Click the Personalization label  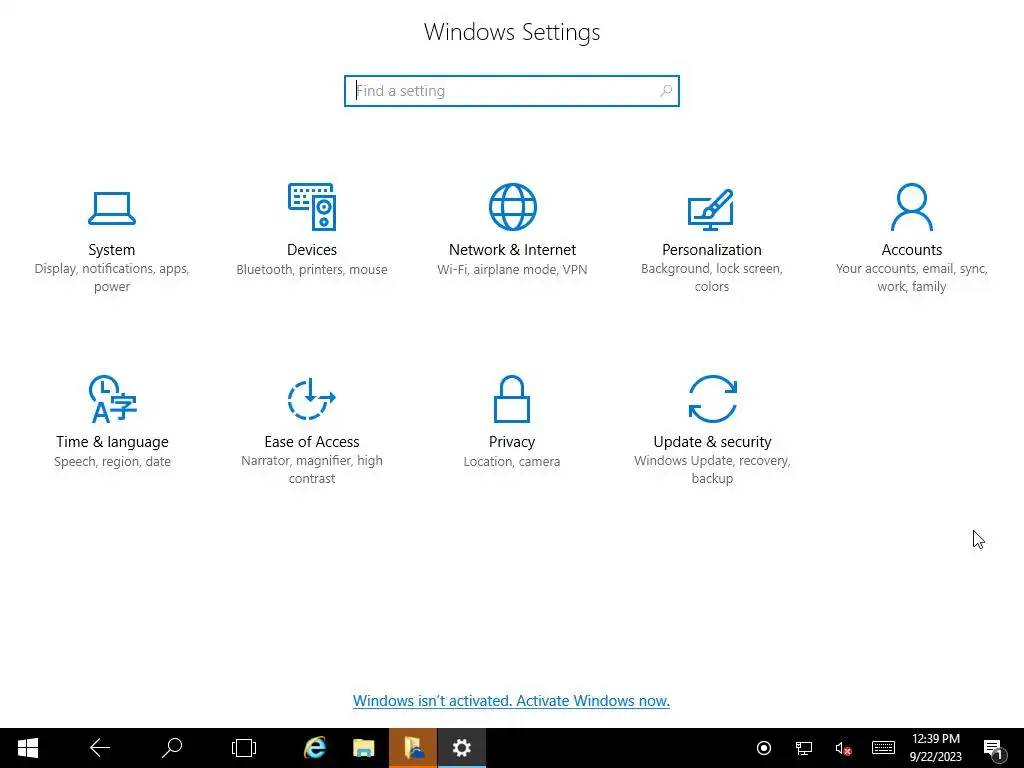pos(712,250)
